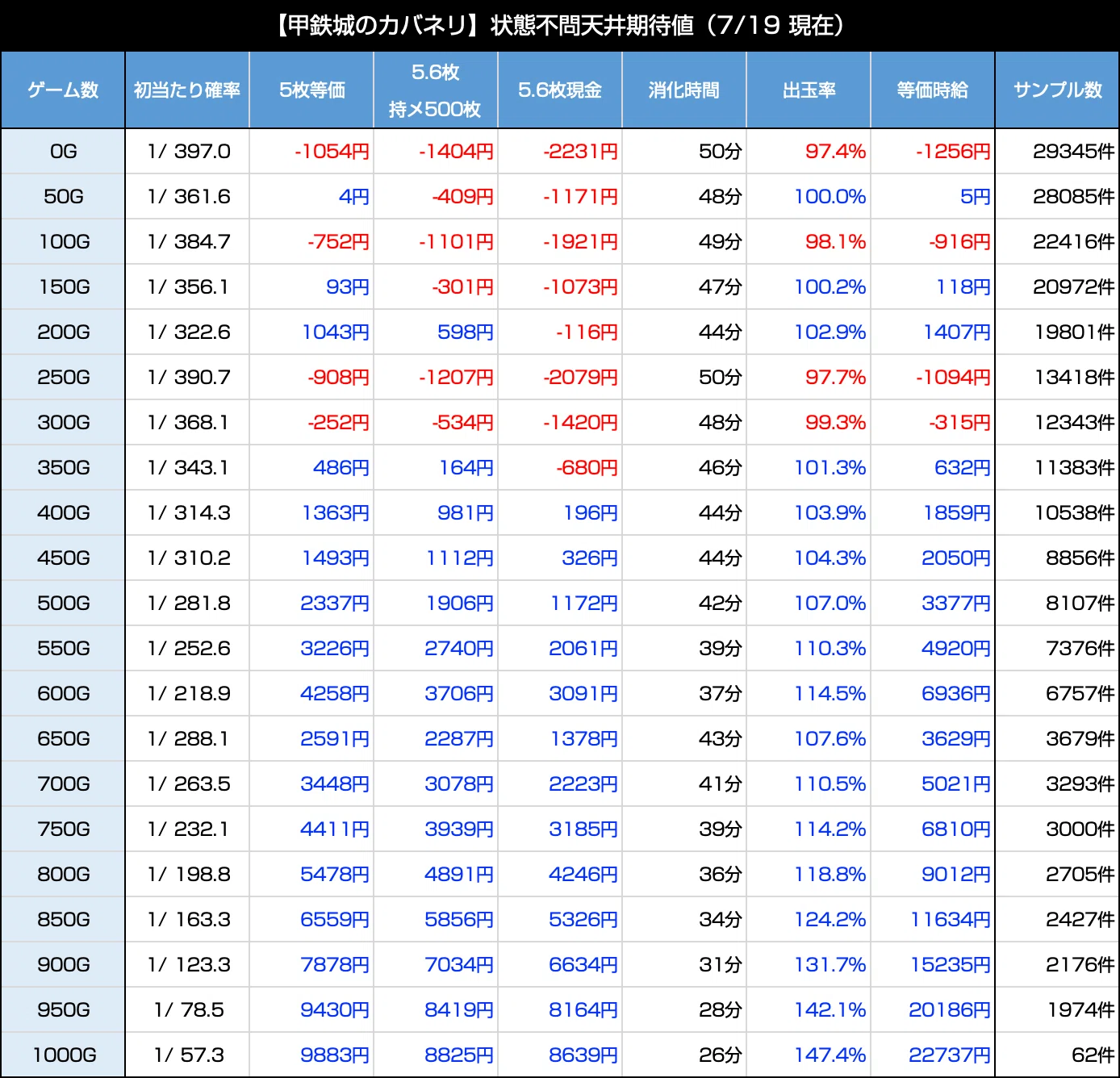Select the 350G row label
The width and height of the screenshot is (1120, 1078).
[x=63, y=467]
